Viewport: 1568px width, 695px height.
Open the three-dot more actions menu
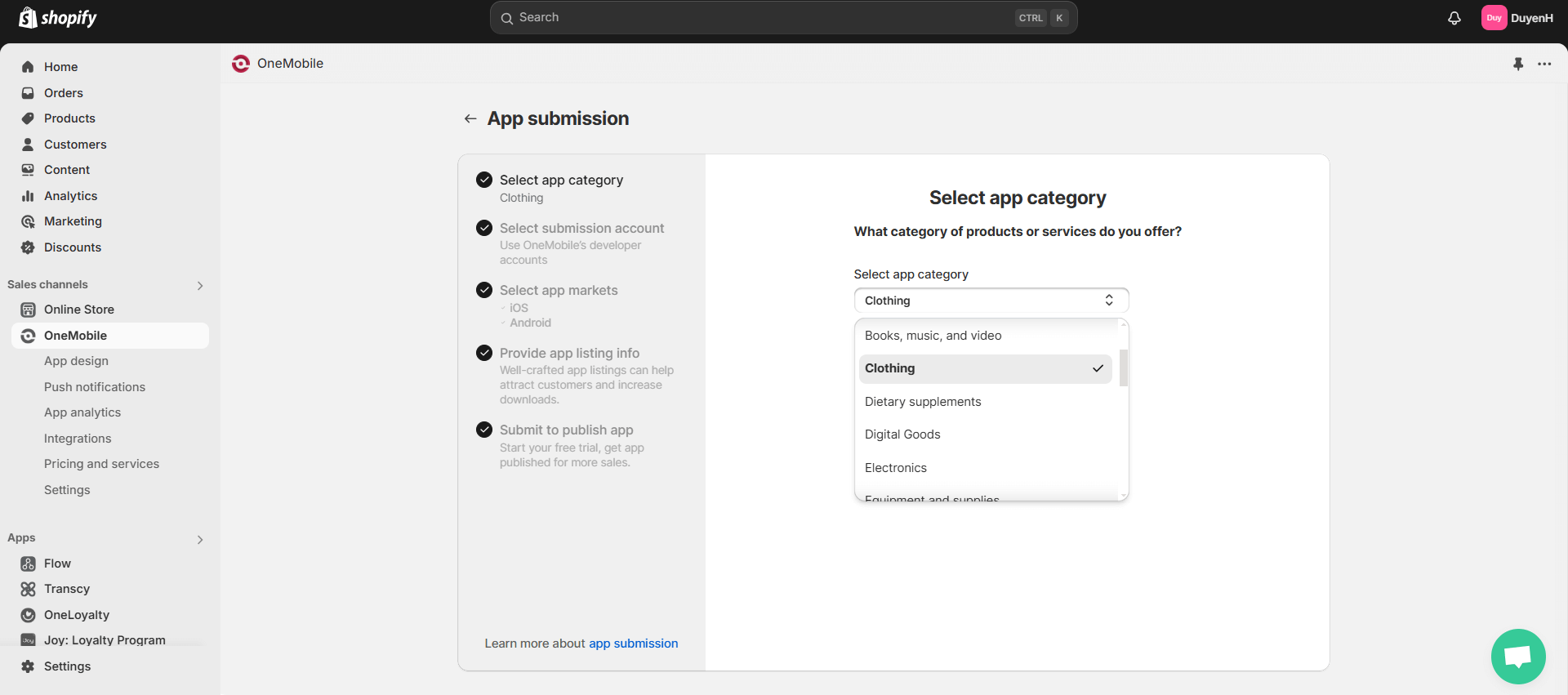1544,64
